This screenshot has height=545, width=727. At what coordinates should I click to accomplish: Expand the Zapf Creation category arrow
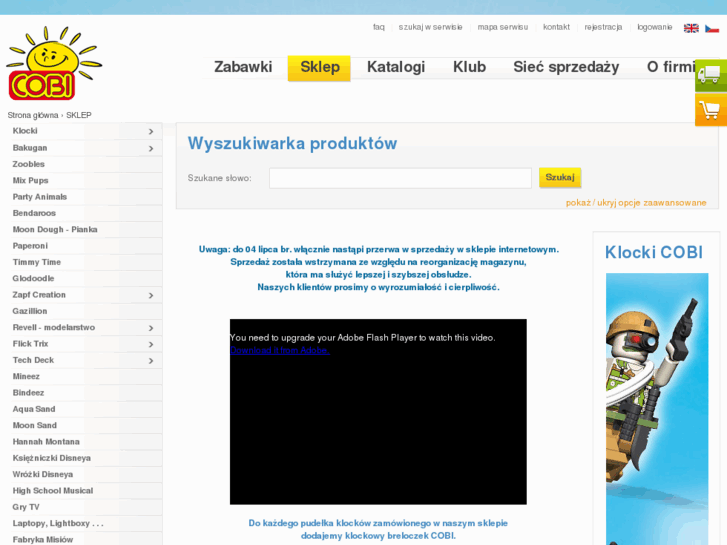click(151, 295)
